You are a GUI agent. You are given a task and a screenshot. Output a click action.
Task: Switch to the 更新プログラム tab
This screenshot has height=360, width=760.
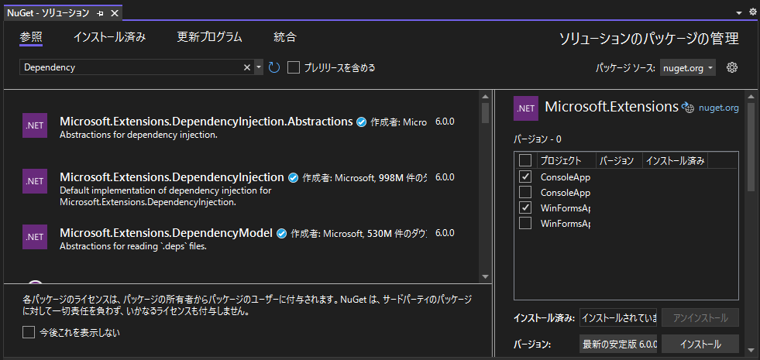(209, 37)
